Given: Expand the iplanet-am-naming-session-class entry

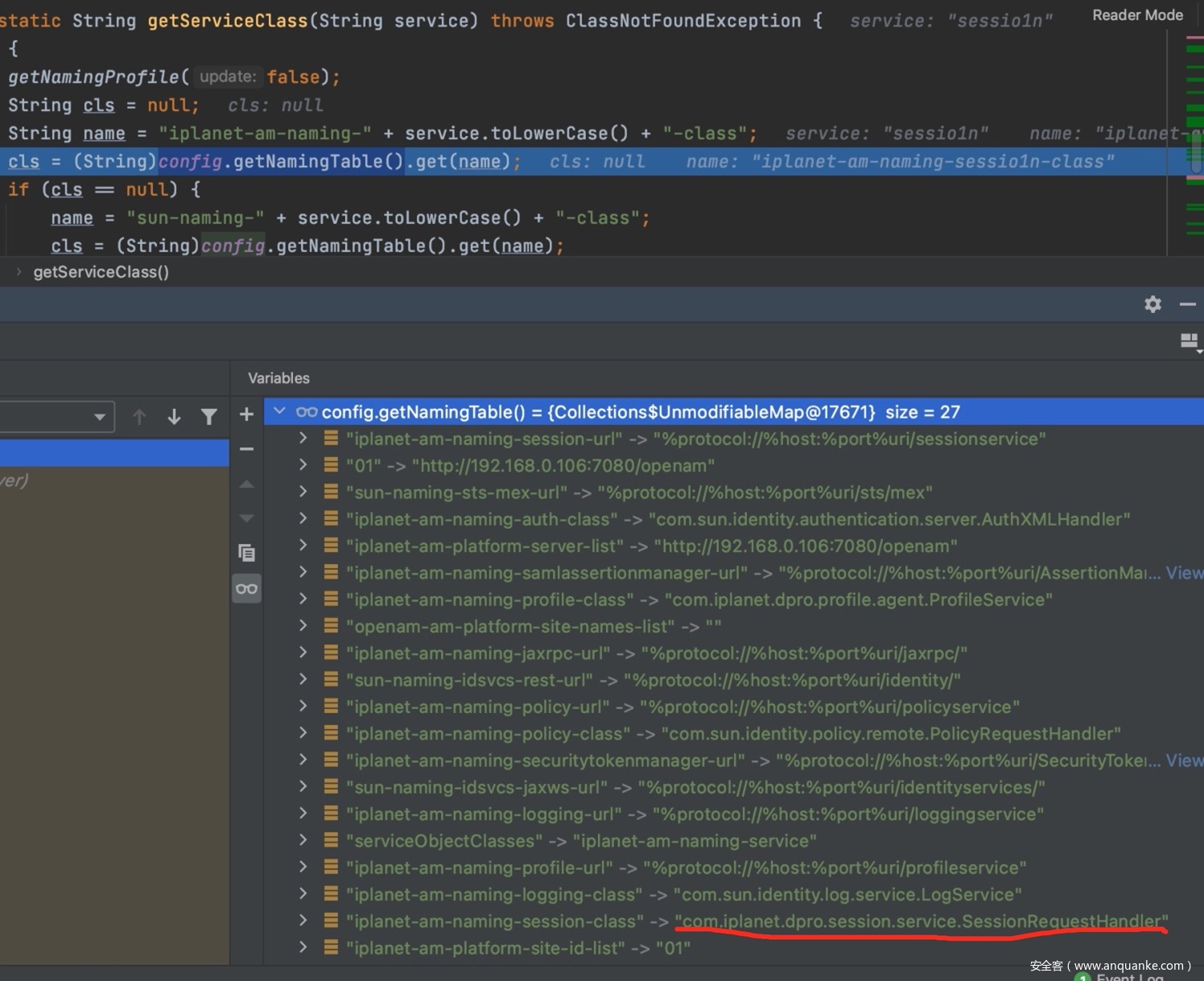Looking at the screenshot, I should tap(303, 921).
